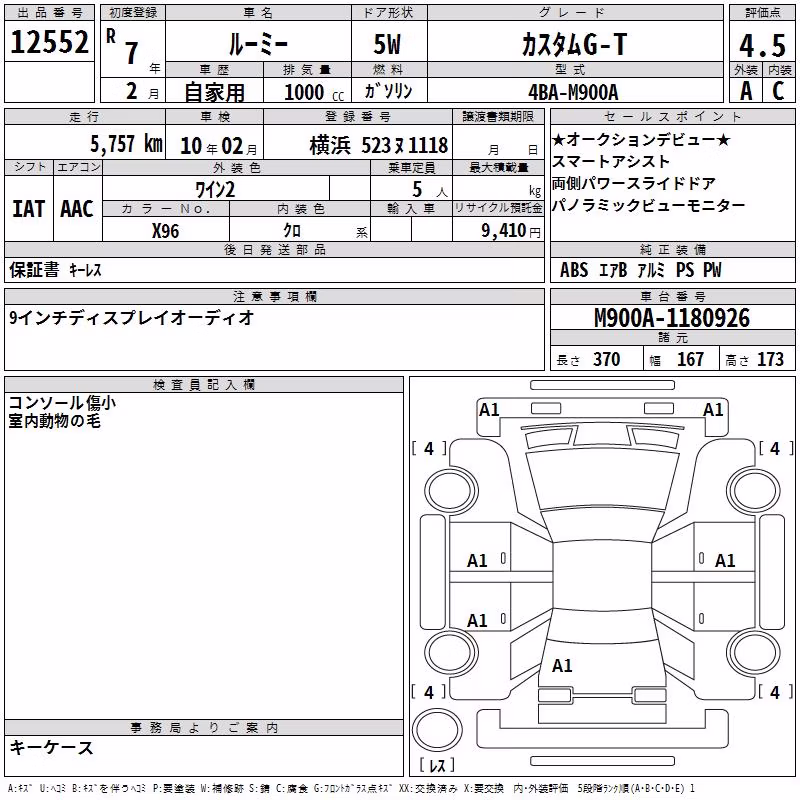Select the 譲渡書類期限 header

tap(498, 116)
